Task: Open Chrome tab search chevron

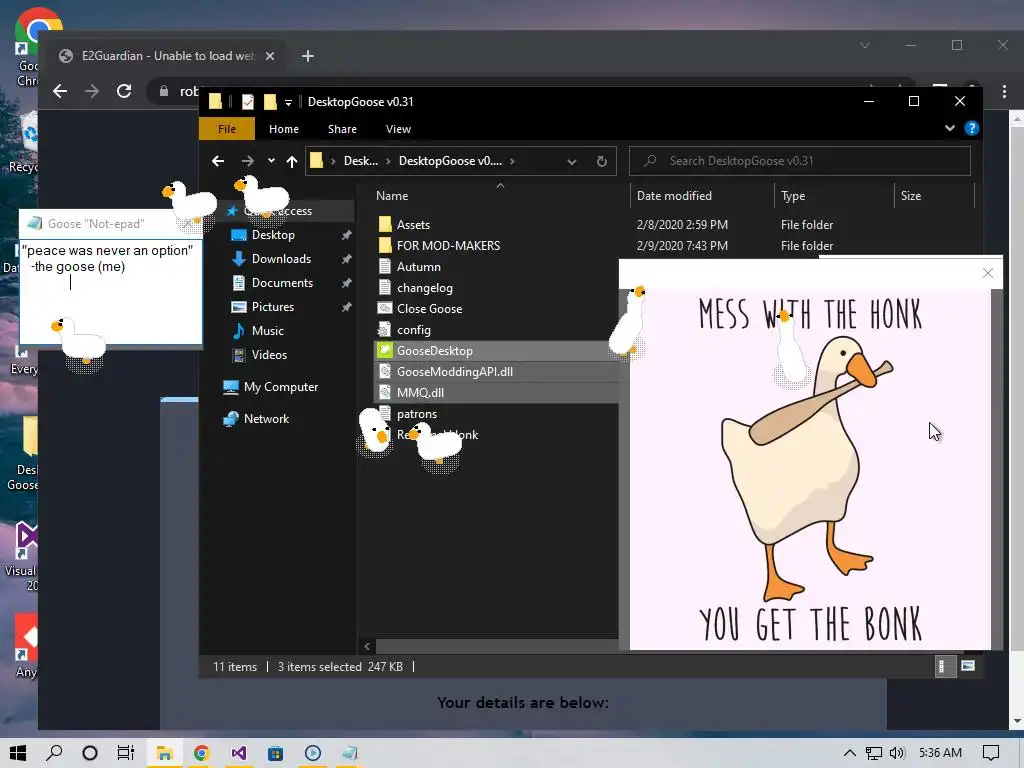Action: 865,45
